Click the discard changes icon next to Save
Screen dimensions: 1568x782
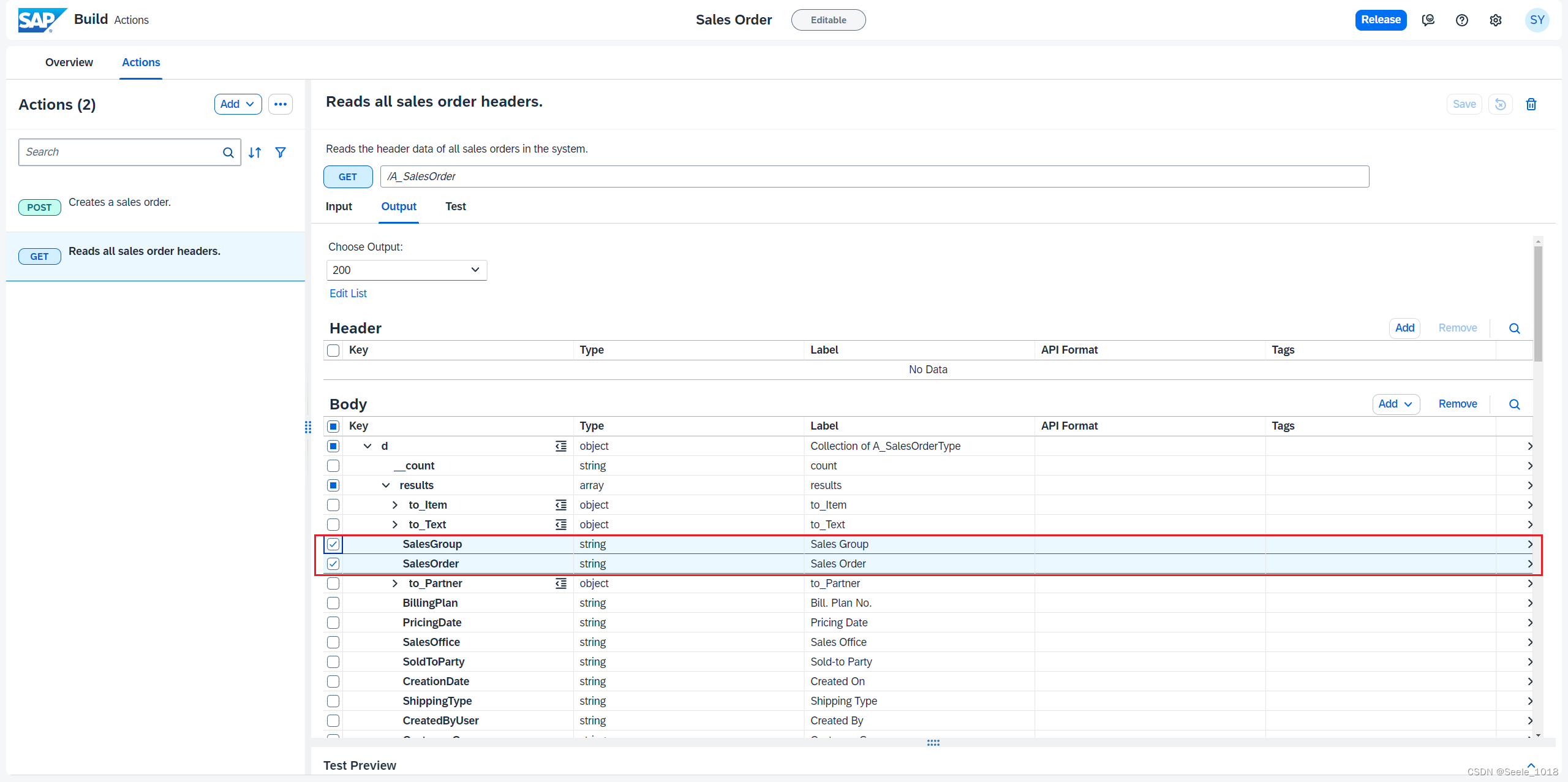click(1501, 104)
